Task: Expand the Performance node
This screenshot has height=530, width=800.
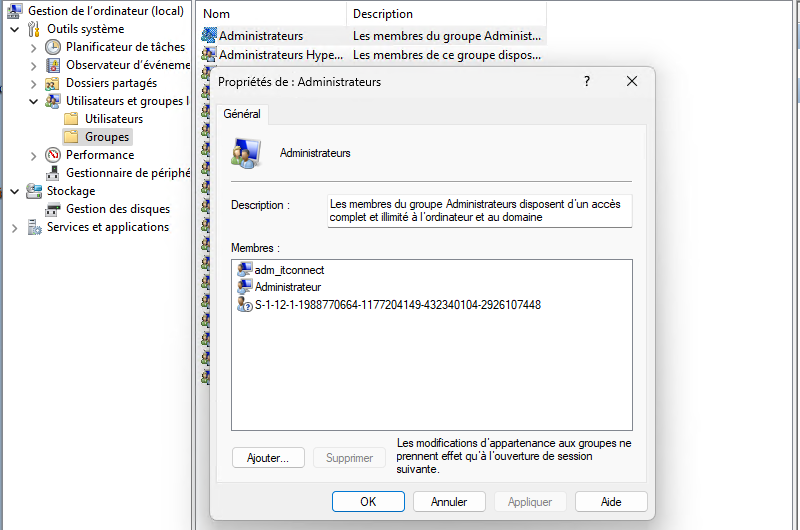Action: [34, 156]
